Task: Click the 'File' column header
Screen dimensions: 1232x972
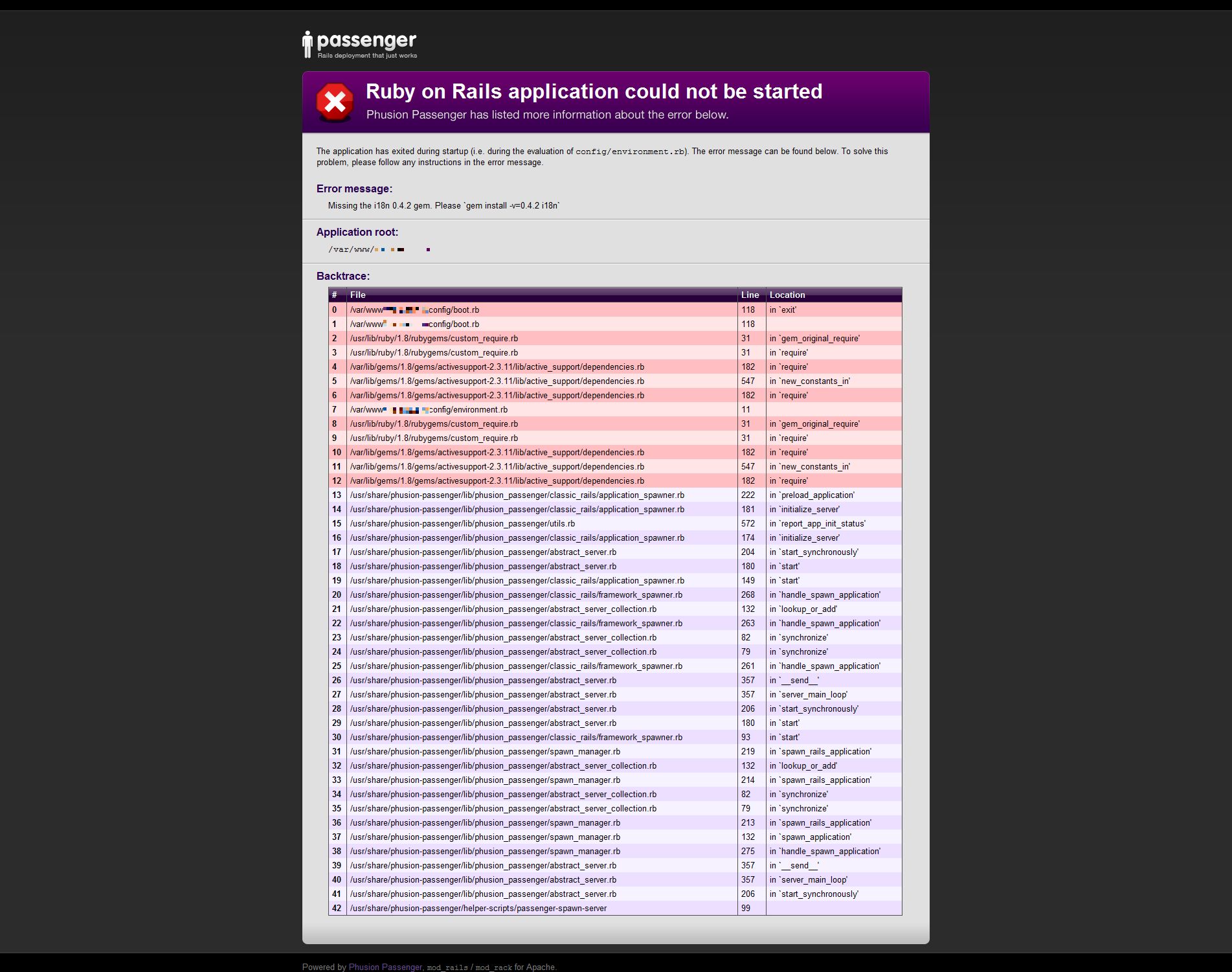Action: tap(358, 295)
